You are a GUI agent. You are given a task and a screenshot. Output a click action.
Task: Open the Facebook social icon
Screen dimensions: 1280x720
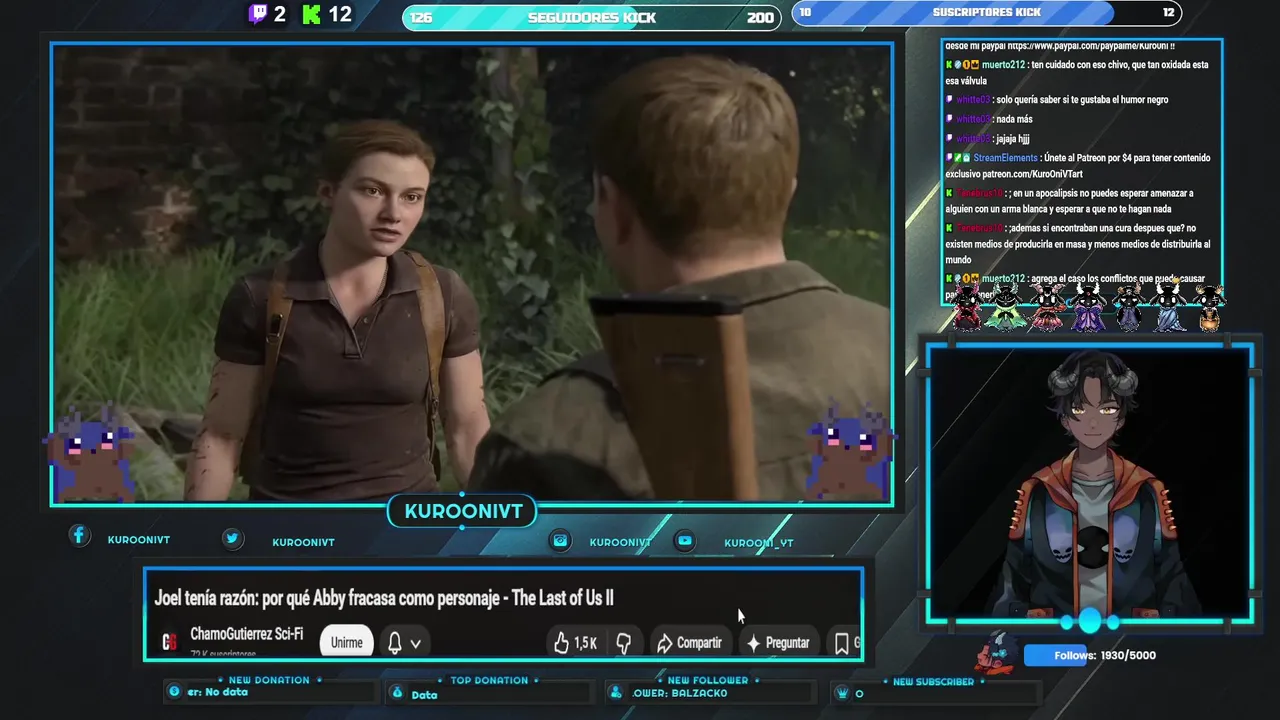[79, 535]
